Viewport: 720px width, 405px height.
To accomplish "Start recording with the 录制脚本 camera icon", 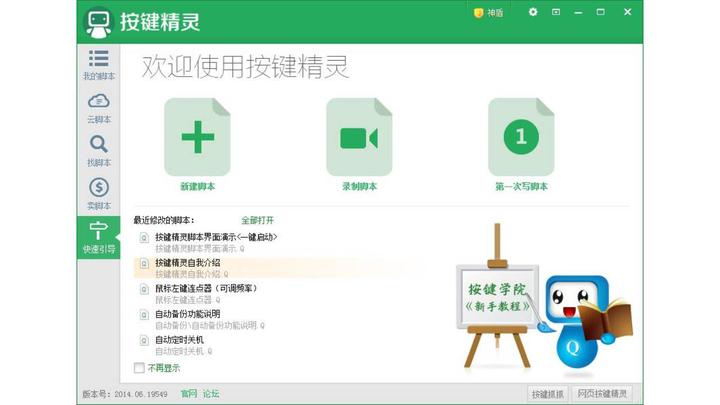I will click(359, 137).
